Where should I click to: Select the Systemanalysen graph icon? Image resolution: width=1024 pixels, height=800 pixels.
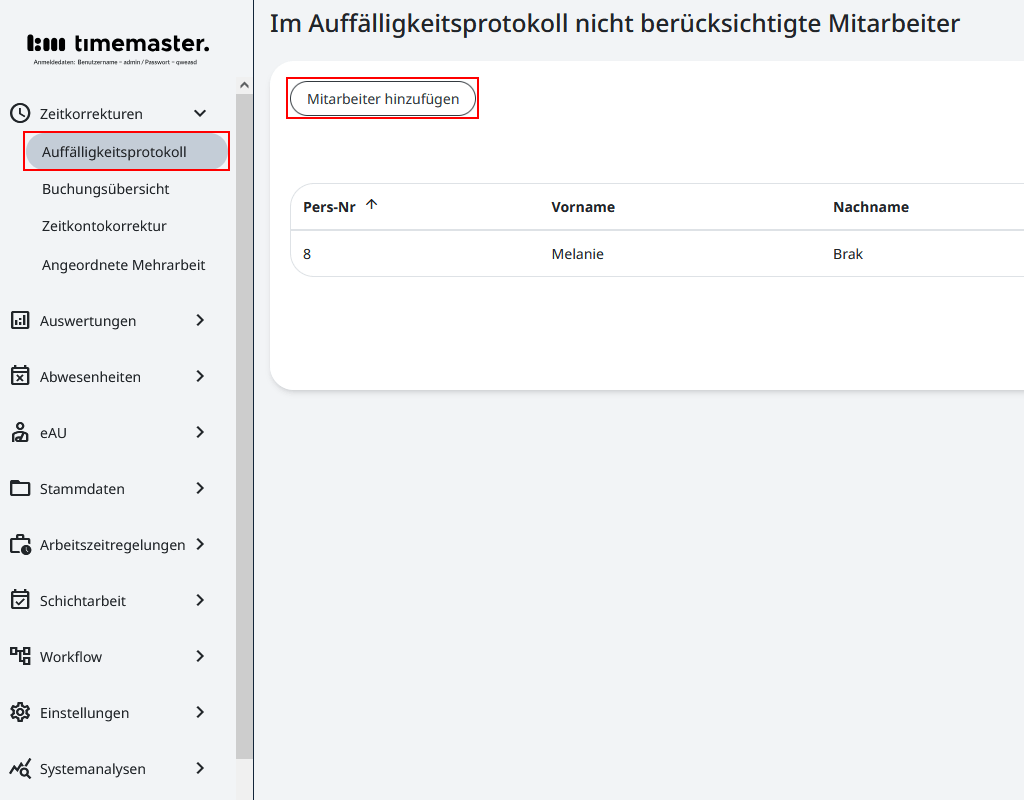point(18,768)
